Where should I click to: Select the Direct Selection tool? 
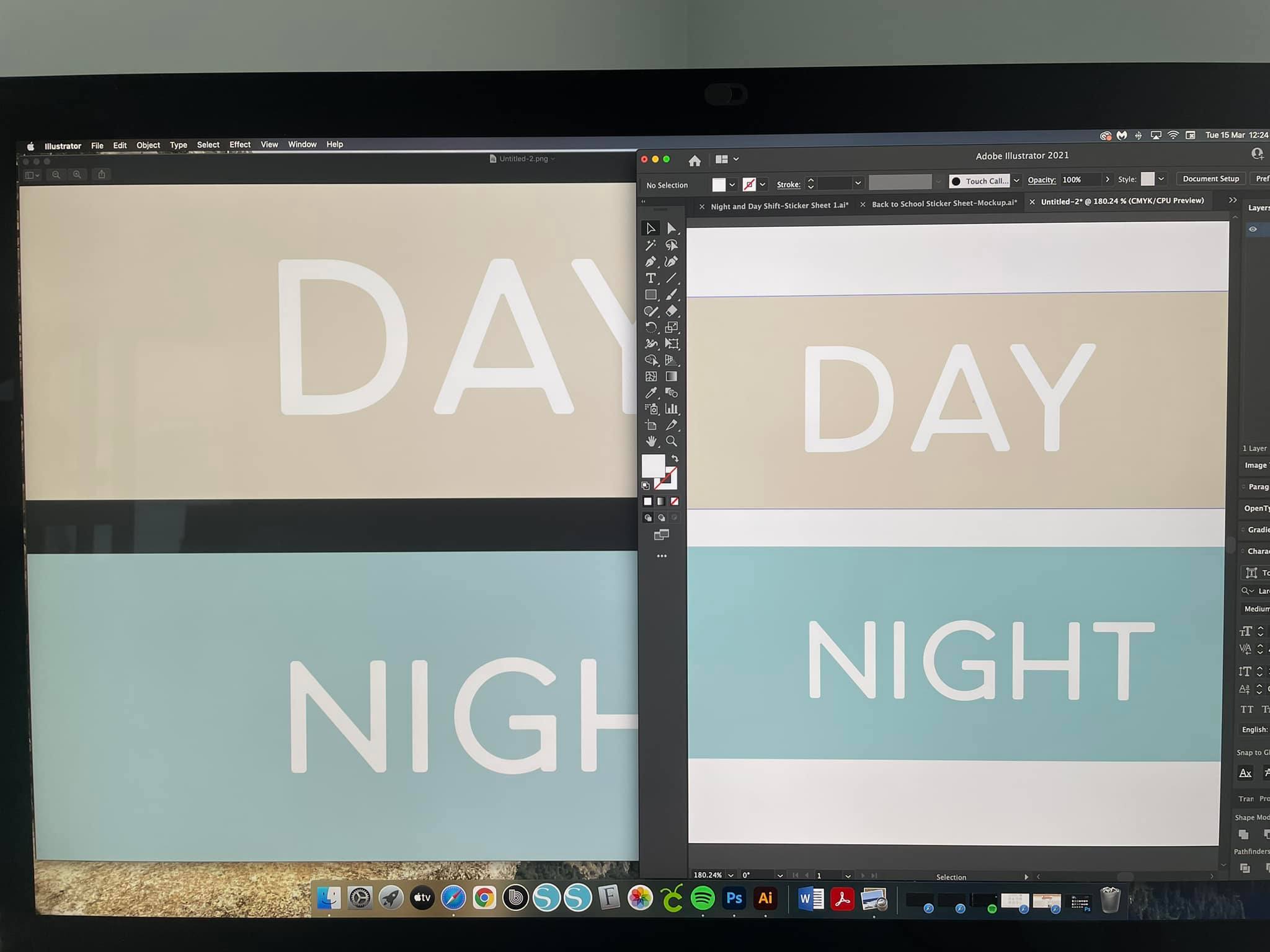click(x=672, y=229)
